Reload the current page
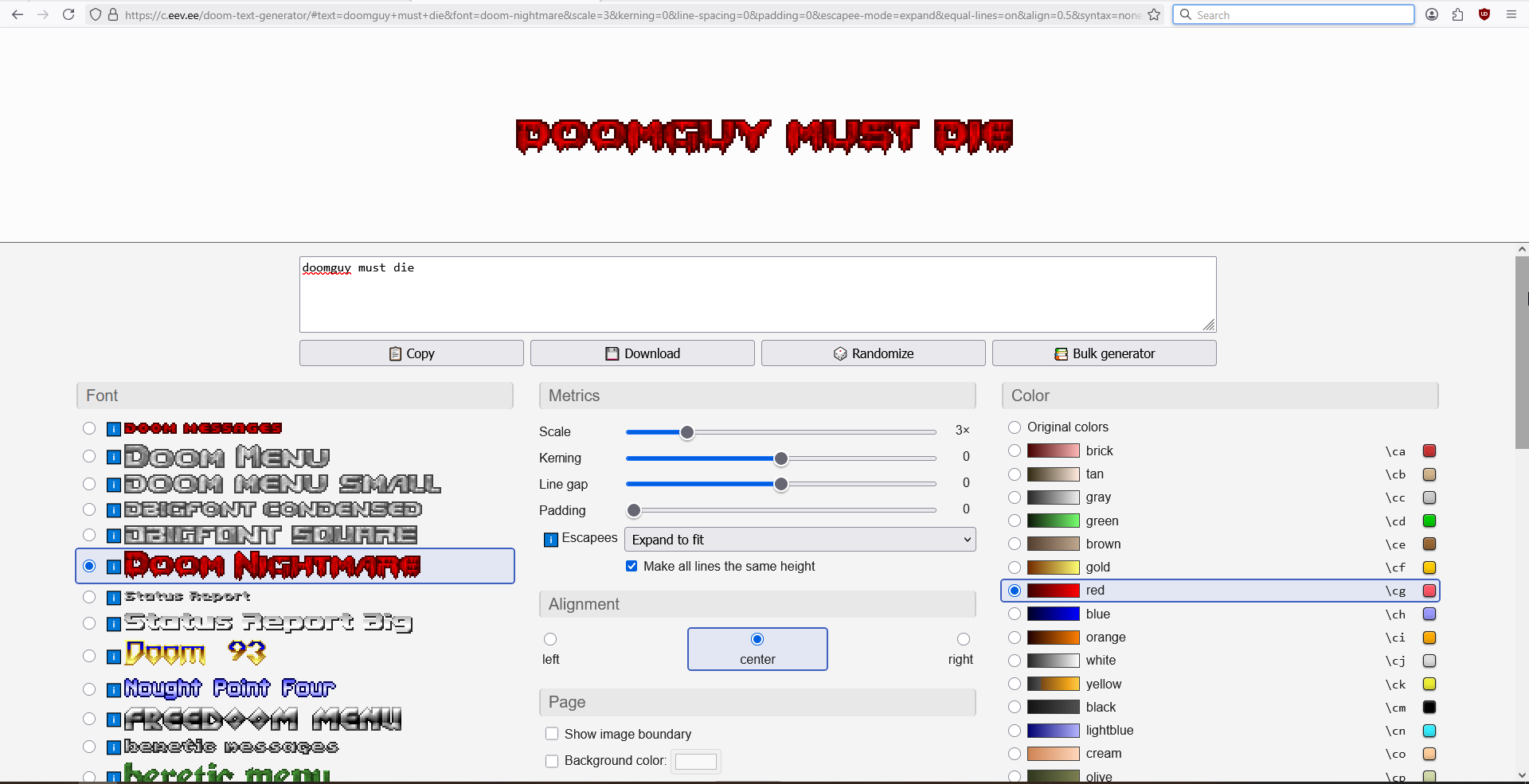 click(68, 14)
